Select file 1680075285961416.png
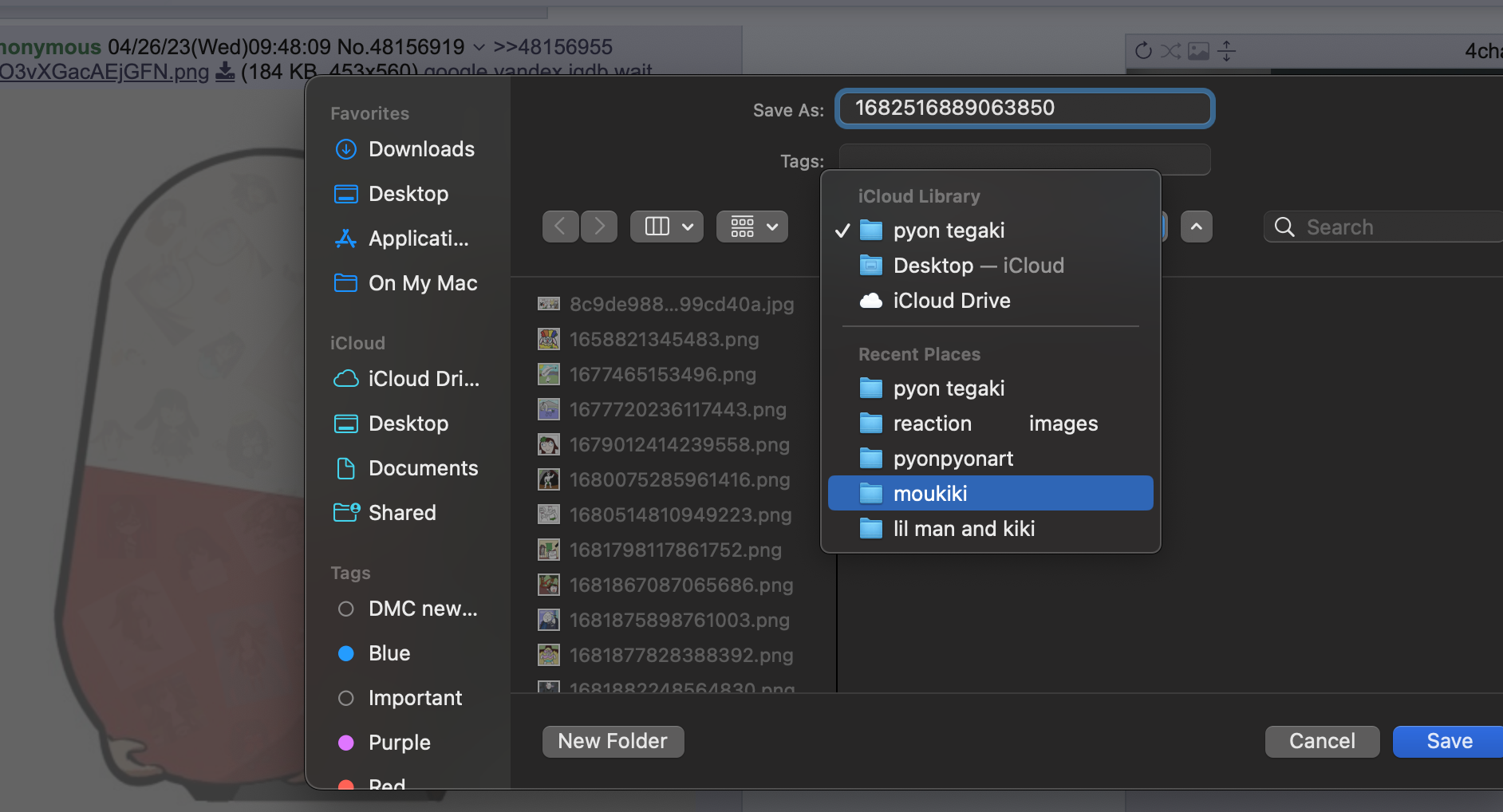This screenshot has height=812, width=1503. point(664,479)
